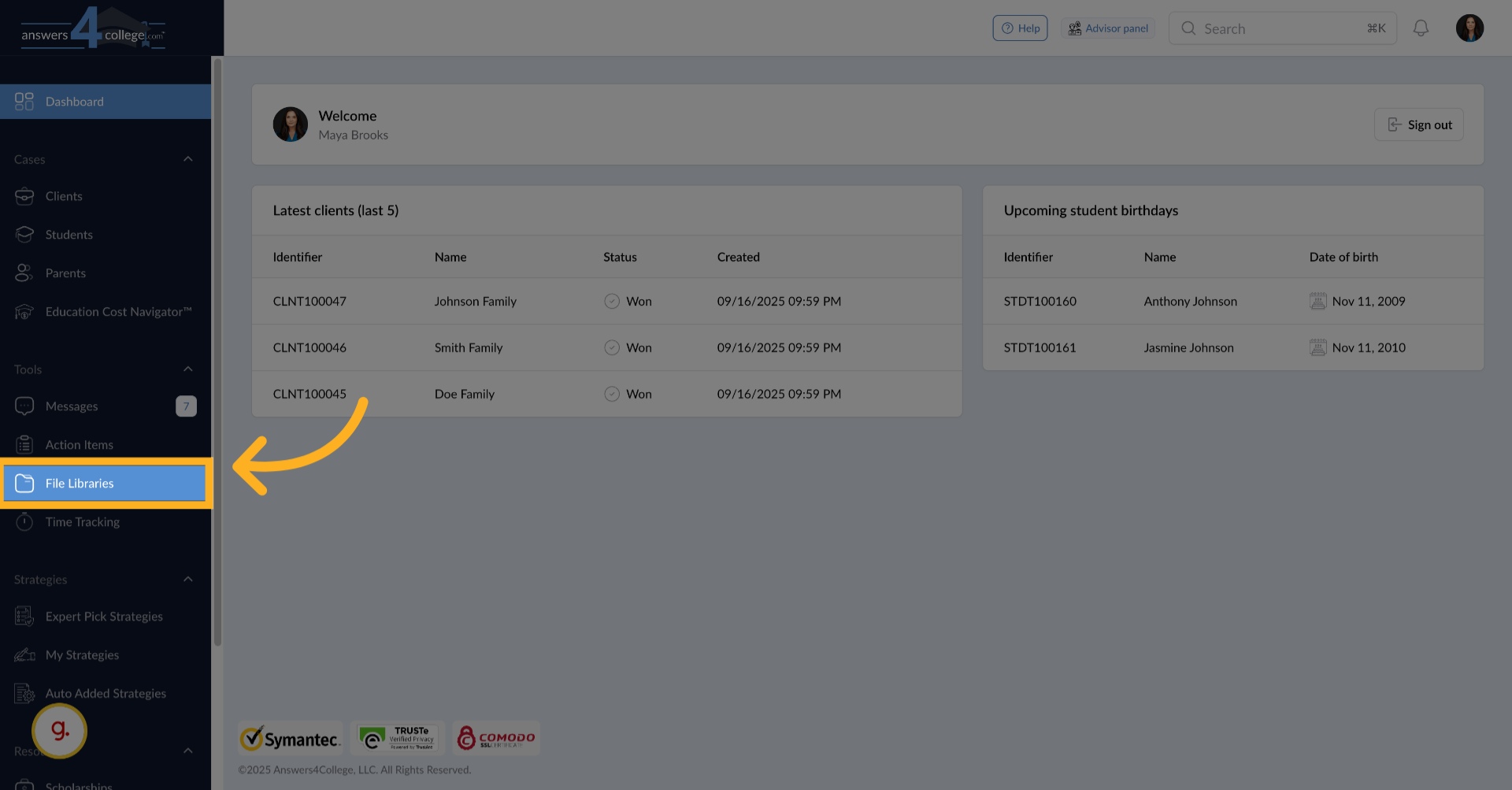The width and height of the screenshot is (1512, 790).
Task: Click the Sign out button
Action: coord(1418,124)
